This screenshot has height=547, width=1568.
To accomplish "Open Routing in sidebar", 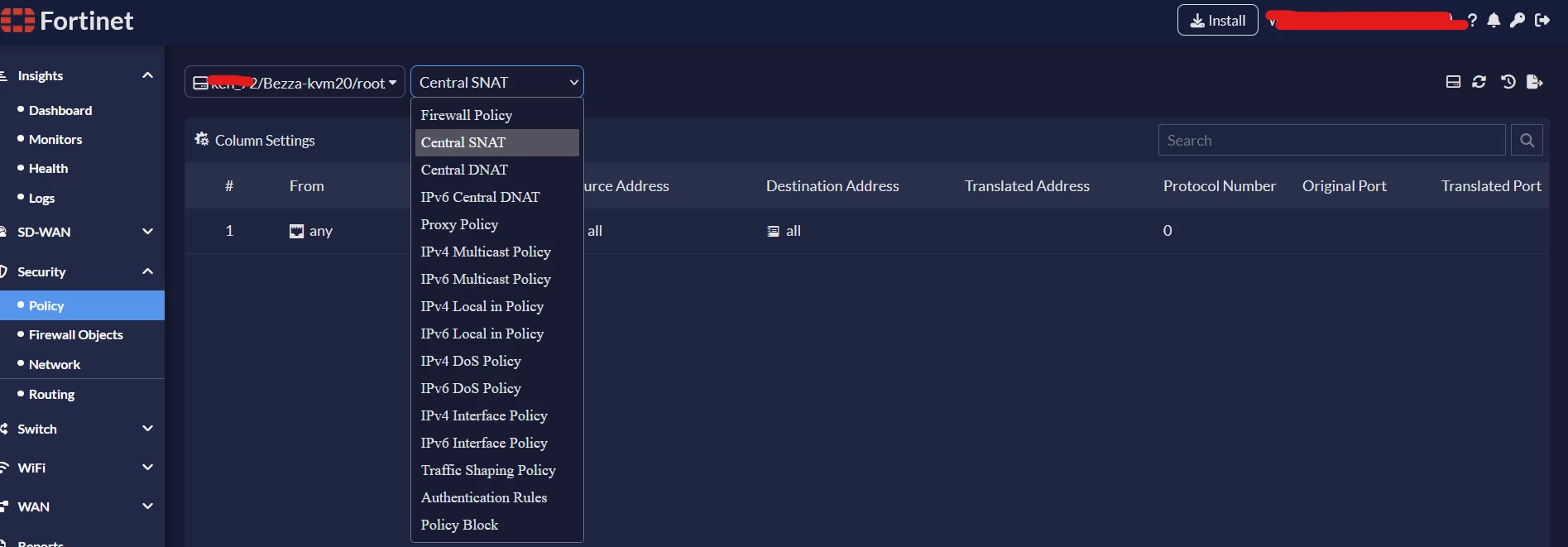I will 51,394.
